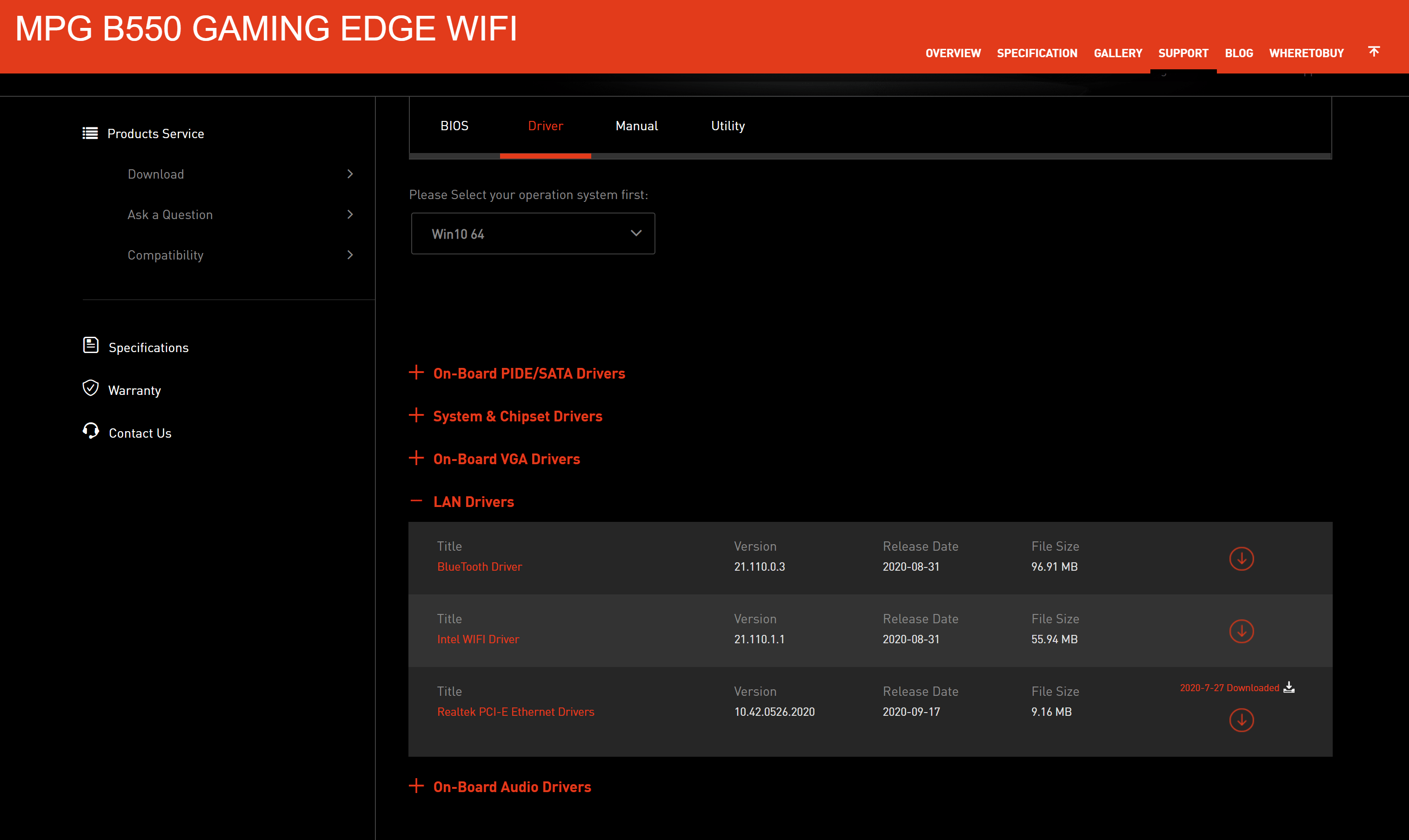Download the Intel WIFI Driver via its arrow icon

point(1242,632)
